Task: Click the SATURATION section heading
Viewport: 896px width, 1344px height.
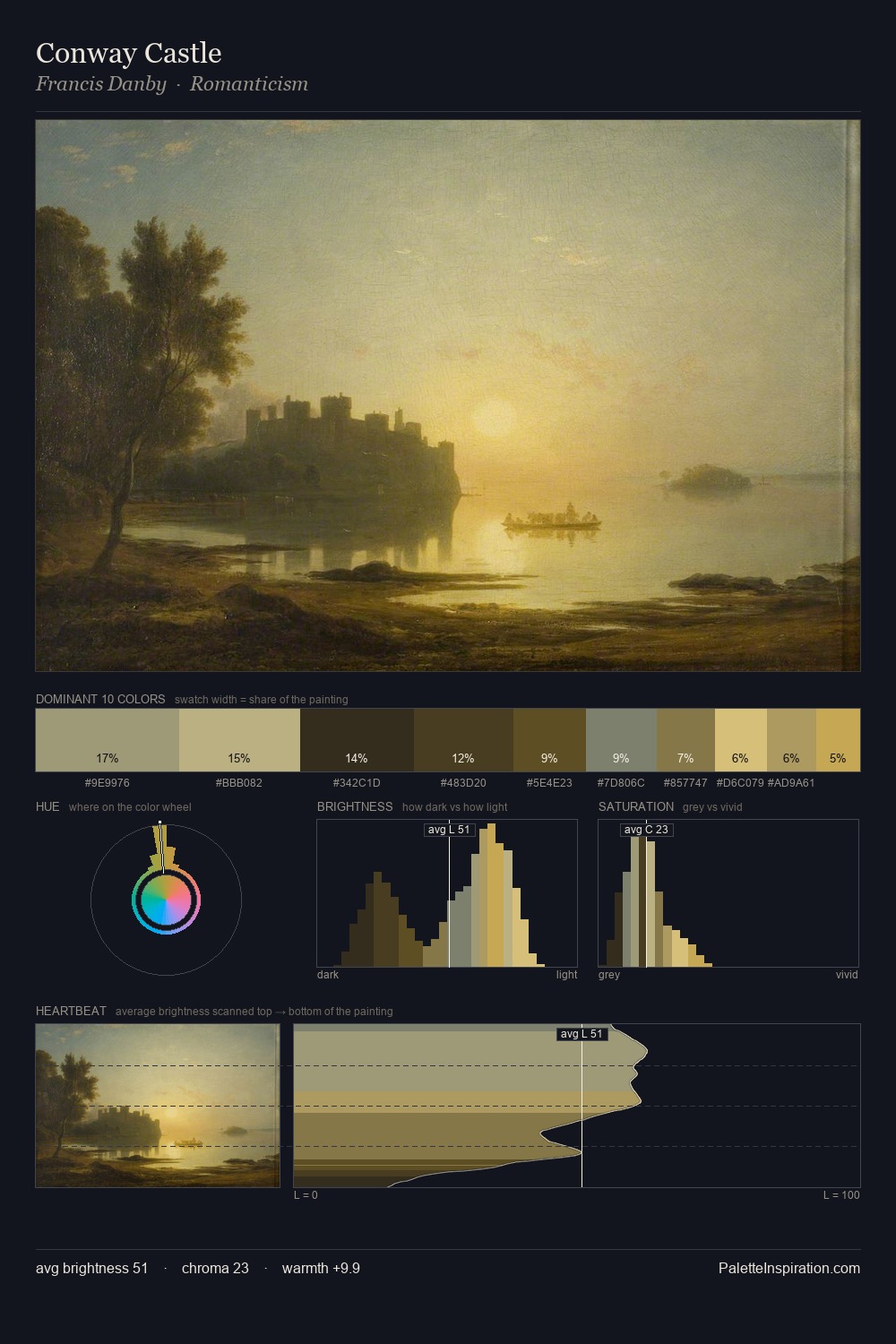Action: coord(636,806)
